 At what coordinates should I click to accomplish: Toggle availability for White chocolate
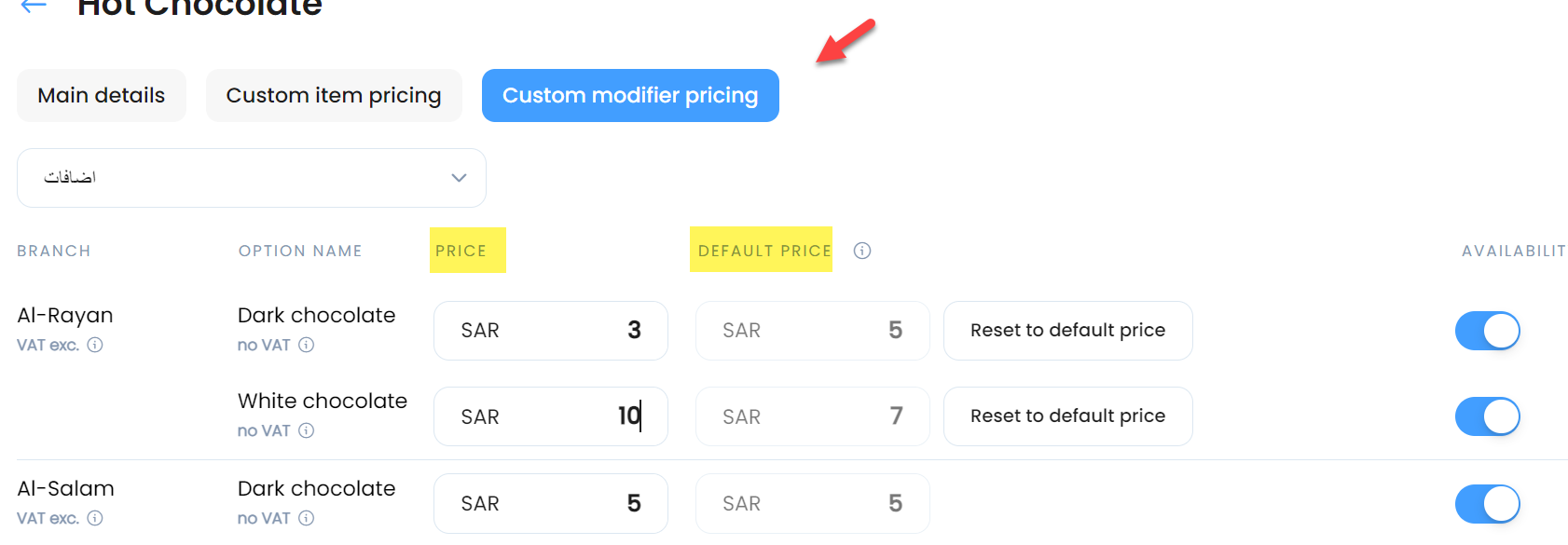click(x=1488, y=416)
